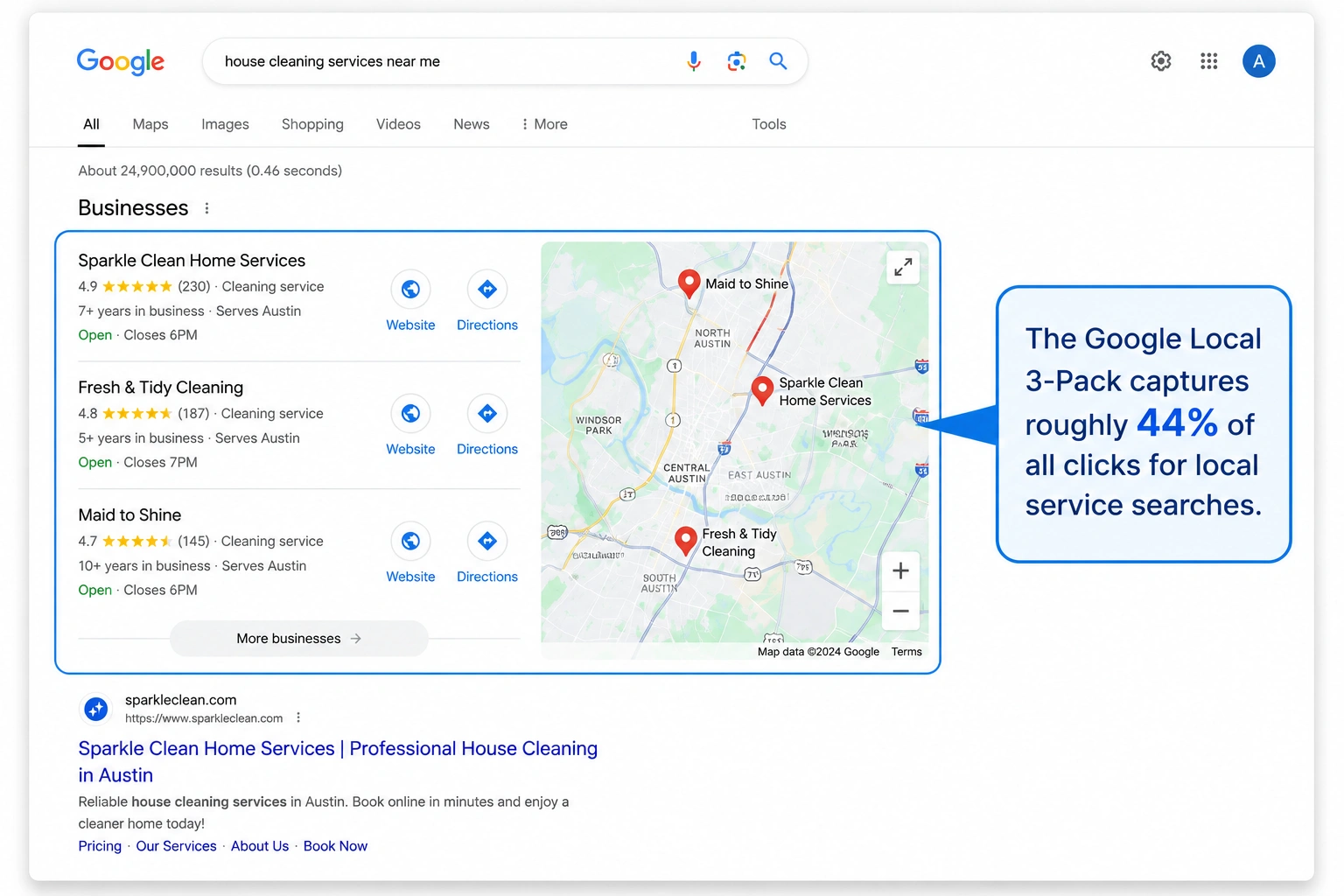The height and width of the screenshot is (896, 1344).
Task: Zoom out on the map
Action: (x=900, y=611)
